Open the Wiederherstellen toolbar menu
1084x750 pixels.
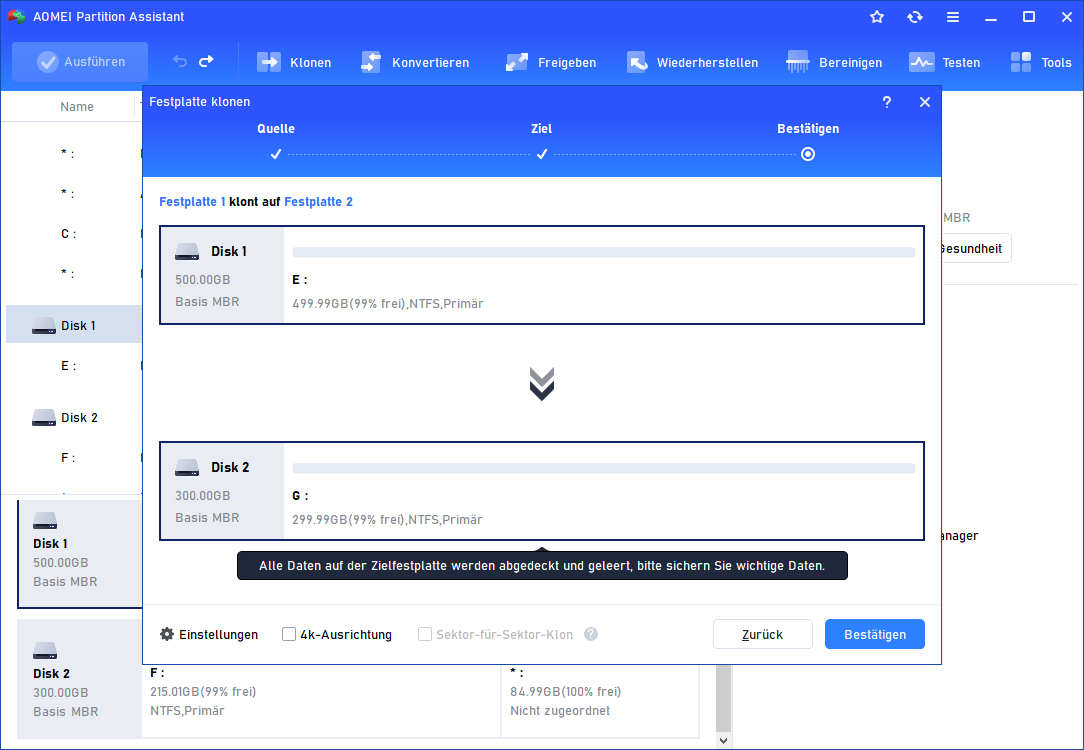pyautogui.click(x=692, y=62)
